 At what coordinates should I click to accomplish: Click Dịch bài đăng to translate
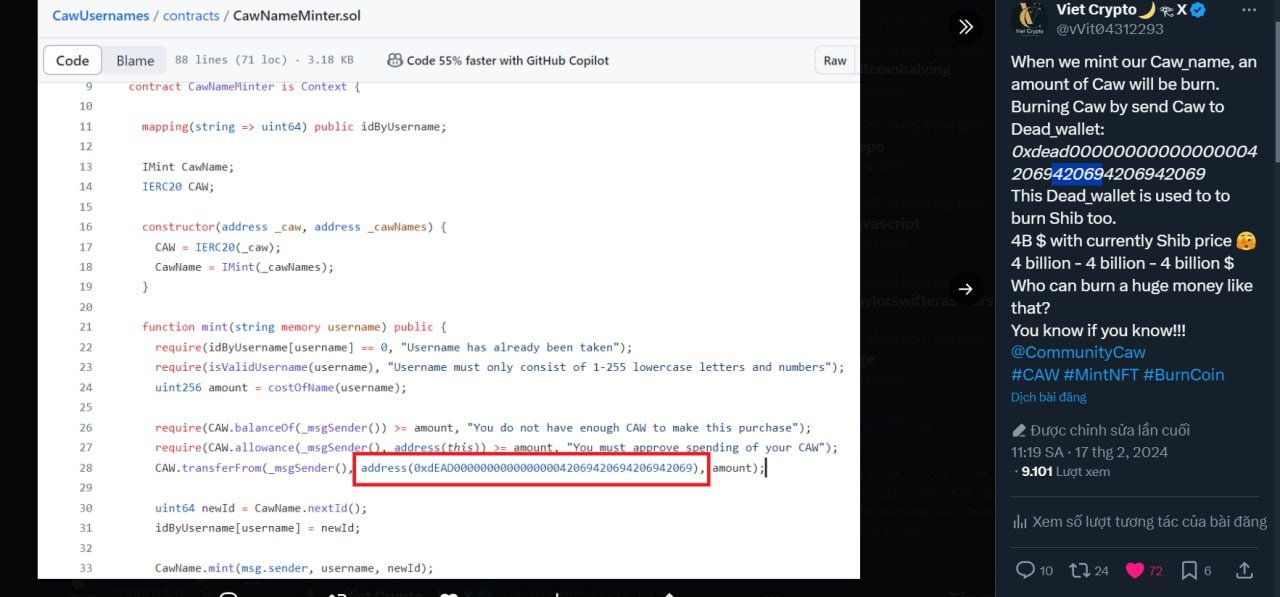(1048, 397)
